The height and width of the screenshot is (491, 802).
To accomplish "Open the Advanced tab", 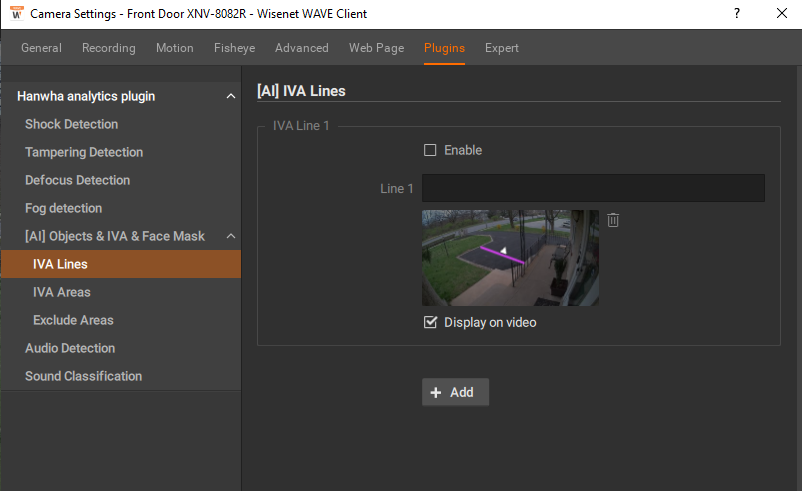I will point(302,48).
